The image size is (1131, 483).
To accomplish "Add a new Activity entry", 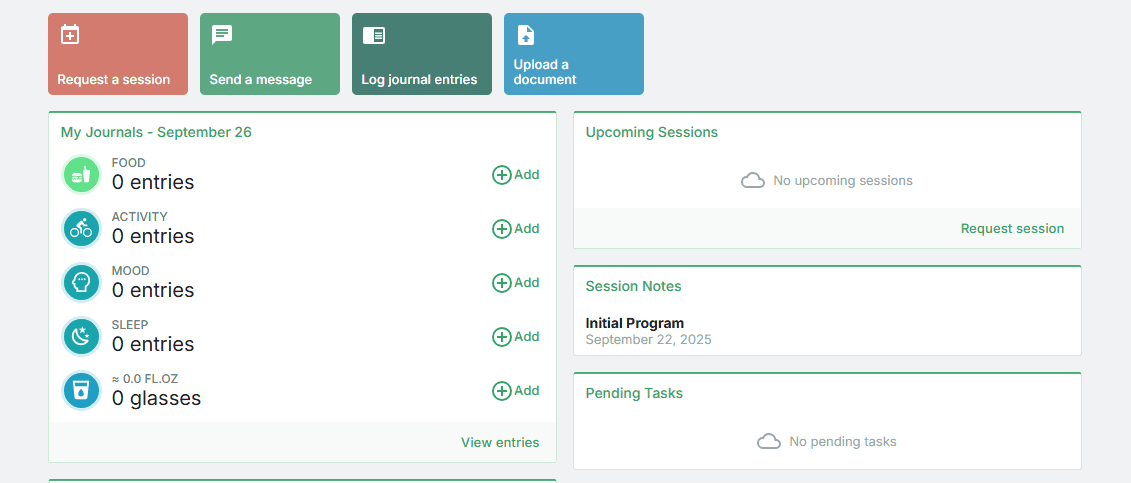I will [x=515, y=229].
